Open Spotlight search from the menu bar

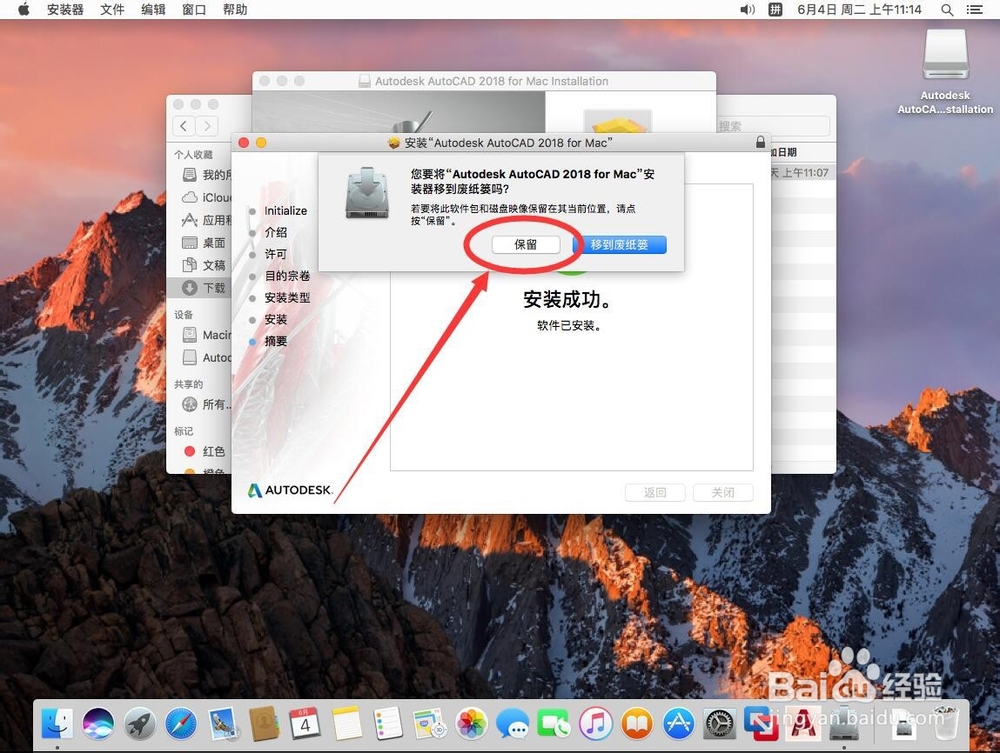pyautogui.click(x=948, y=10)
